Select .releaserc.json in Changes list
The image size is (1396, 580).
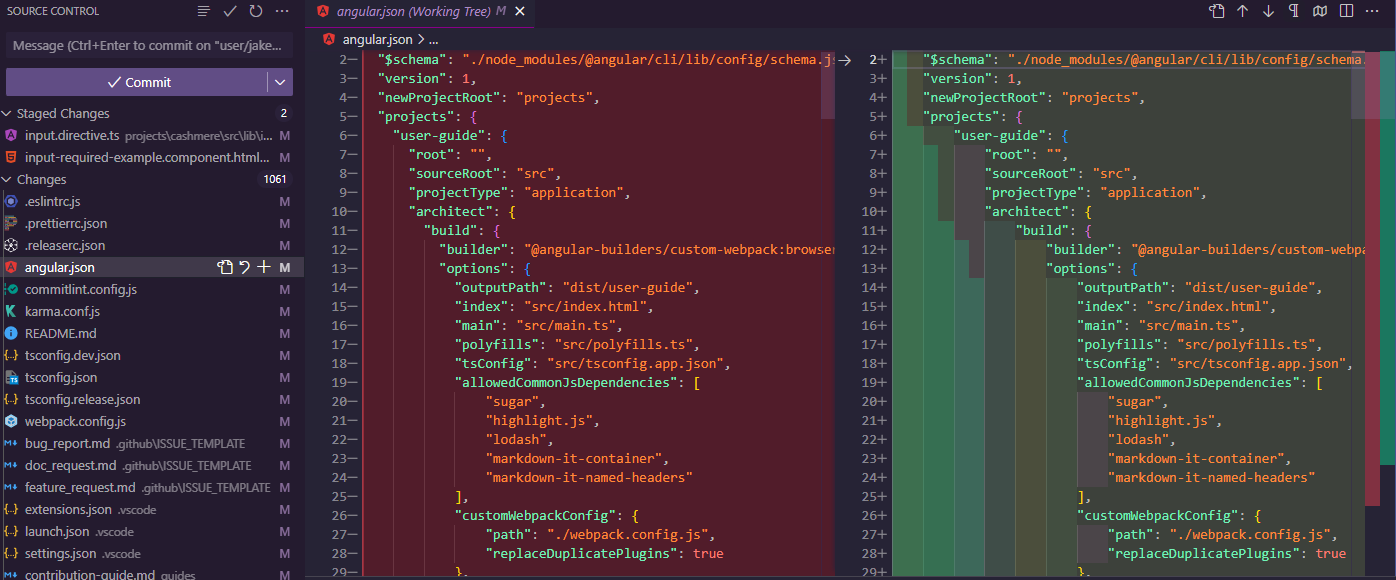pyautogui.click(x=152, y=245)
